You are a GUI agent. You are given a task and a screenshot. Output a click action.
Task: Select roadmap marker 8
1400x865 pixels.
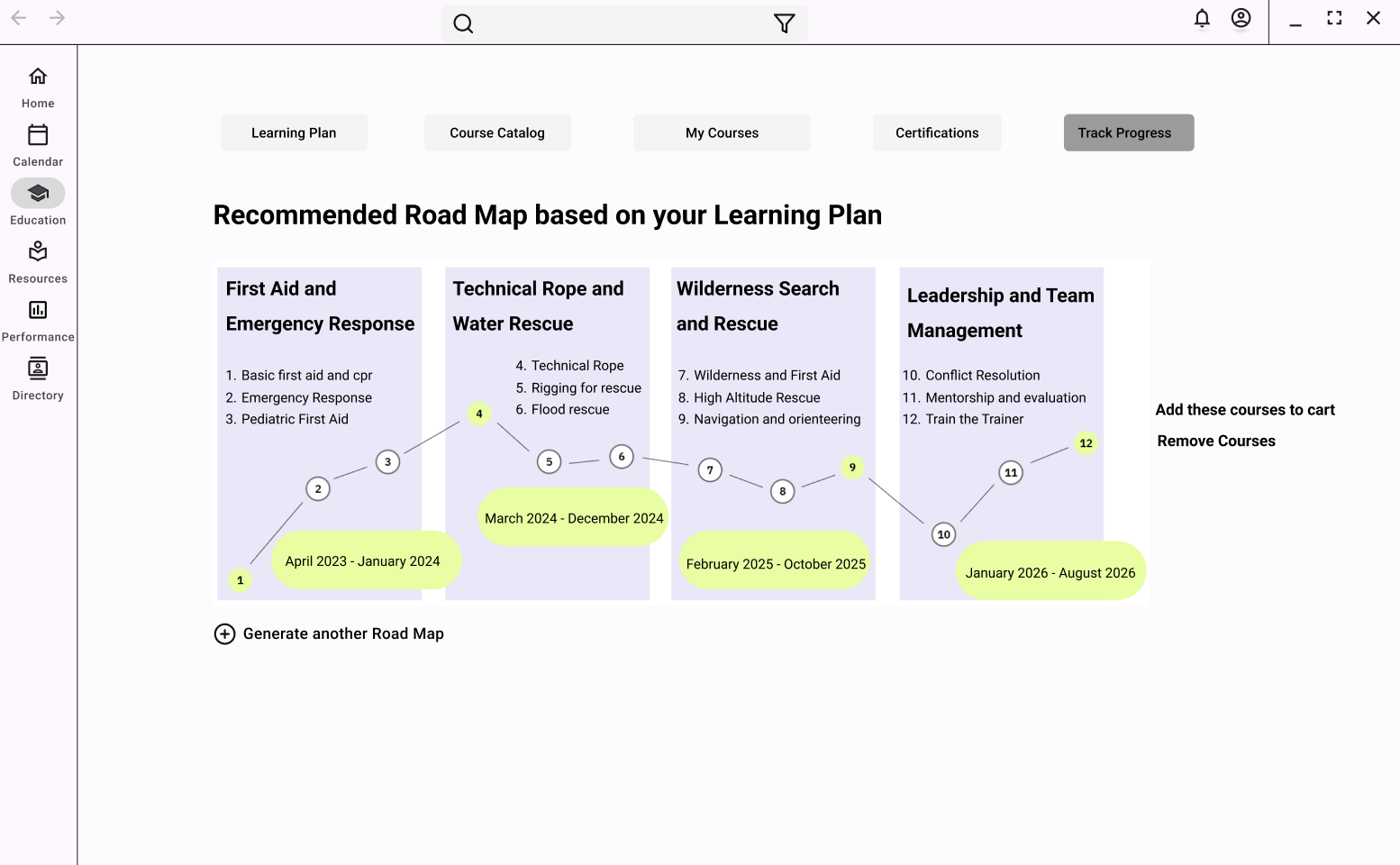[x=783, y=491]
